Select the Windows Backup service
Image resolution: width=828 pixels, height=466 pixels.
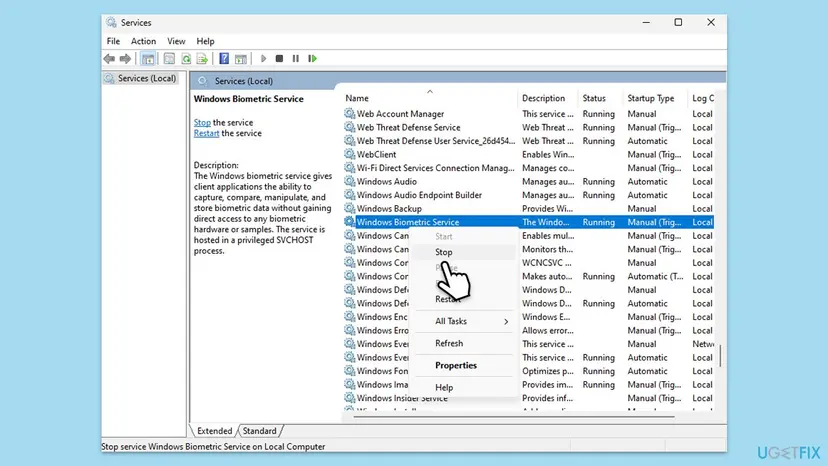528,209
